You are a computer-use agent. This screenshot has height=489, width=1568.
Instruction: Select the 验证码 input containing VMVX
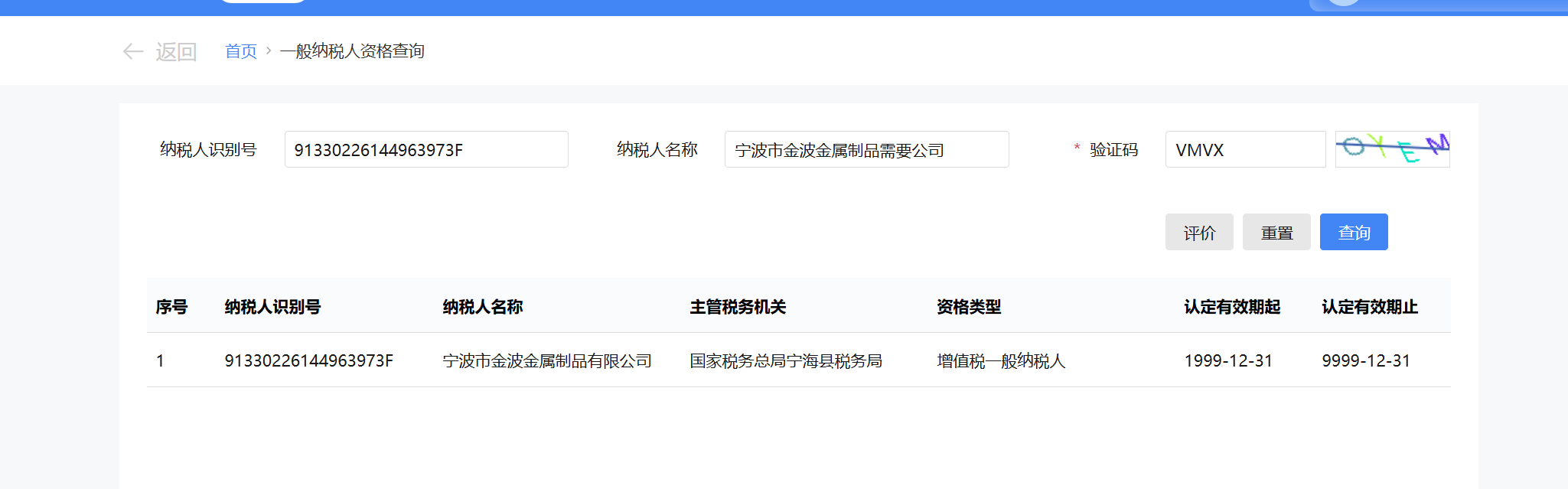pos(1244,149)
